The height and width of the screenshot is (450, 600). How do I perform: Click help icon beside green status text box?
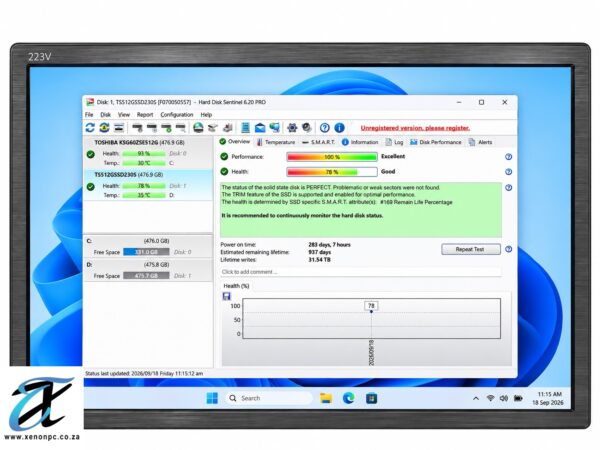[509, 188]
